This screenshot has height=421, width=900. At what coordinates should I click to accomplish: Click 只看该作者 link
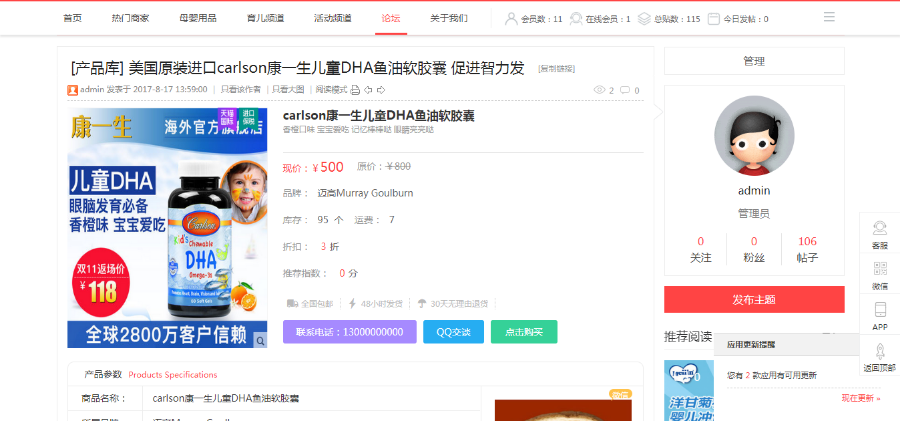(241, 90)
